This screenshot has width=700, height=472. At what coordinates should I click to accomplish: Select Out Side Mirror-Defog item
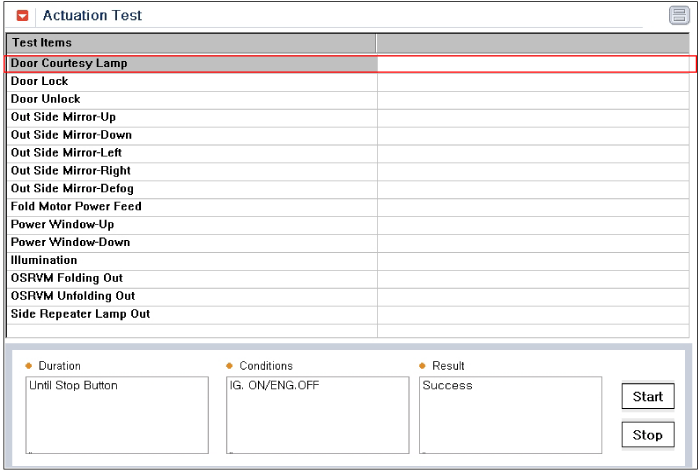pyautogui.click(x=348, y=189)
